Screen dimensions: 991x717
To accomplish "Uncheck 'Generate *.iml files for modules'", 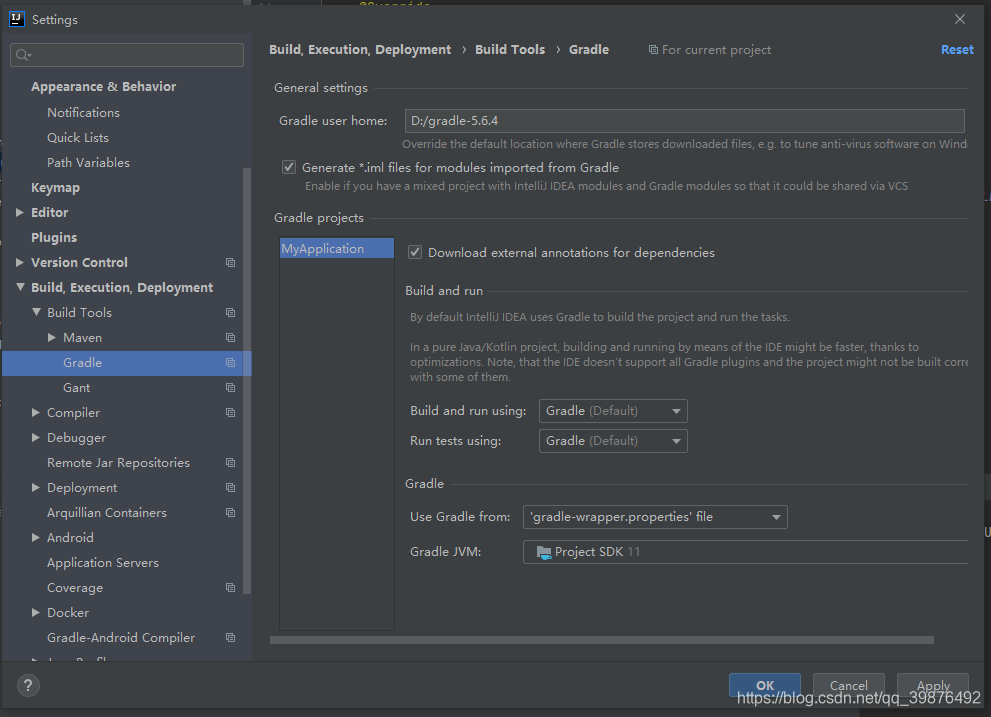I will pyautogui.click(x=289, y=167).
